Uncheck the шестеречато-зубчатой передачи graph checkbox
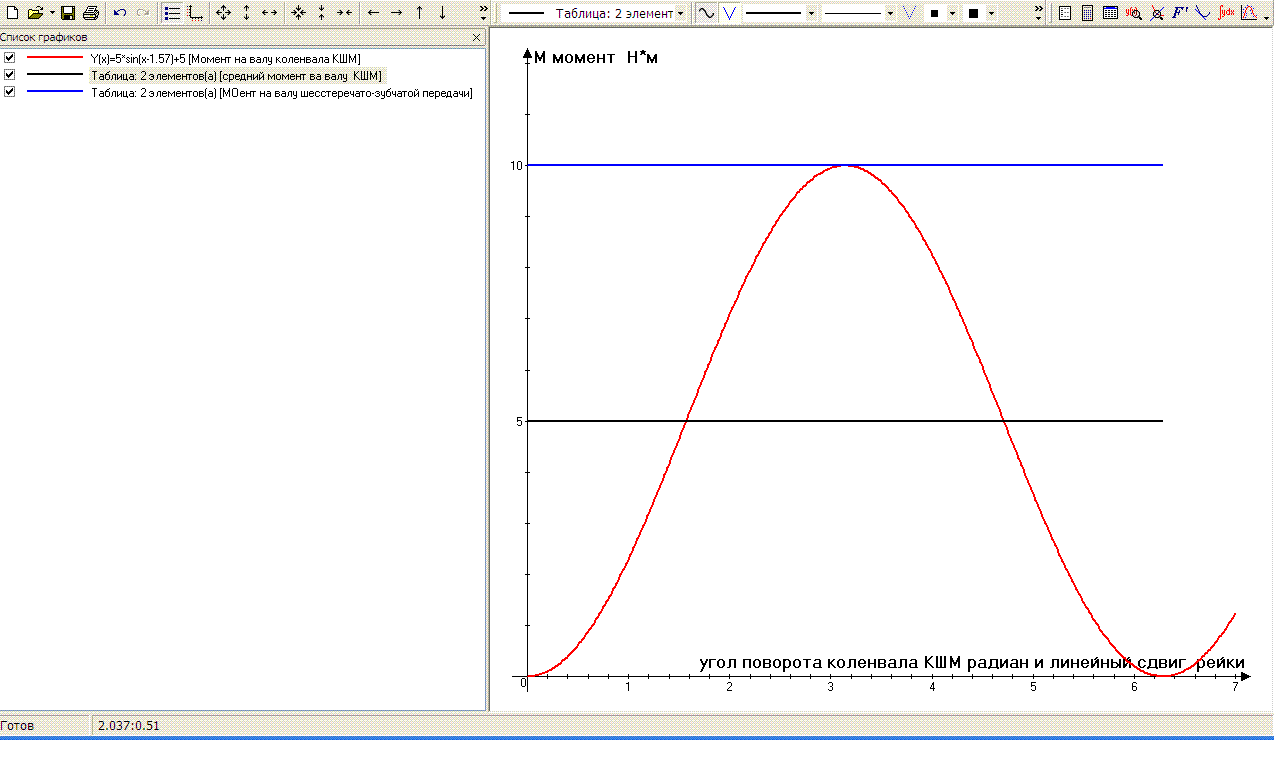1280x770 pixels. 10,91
